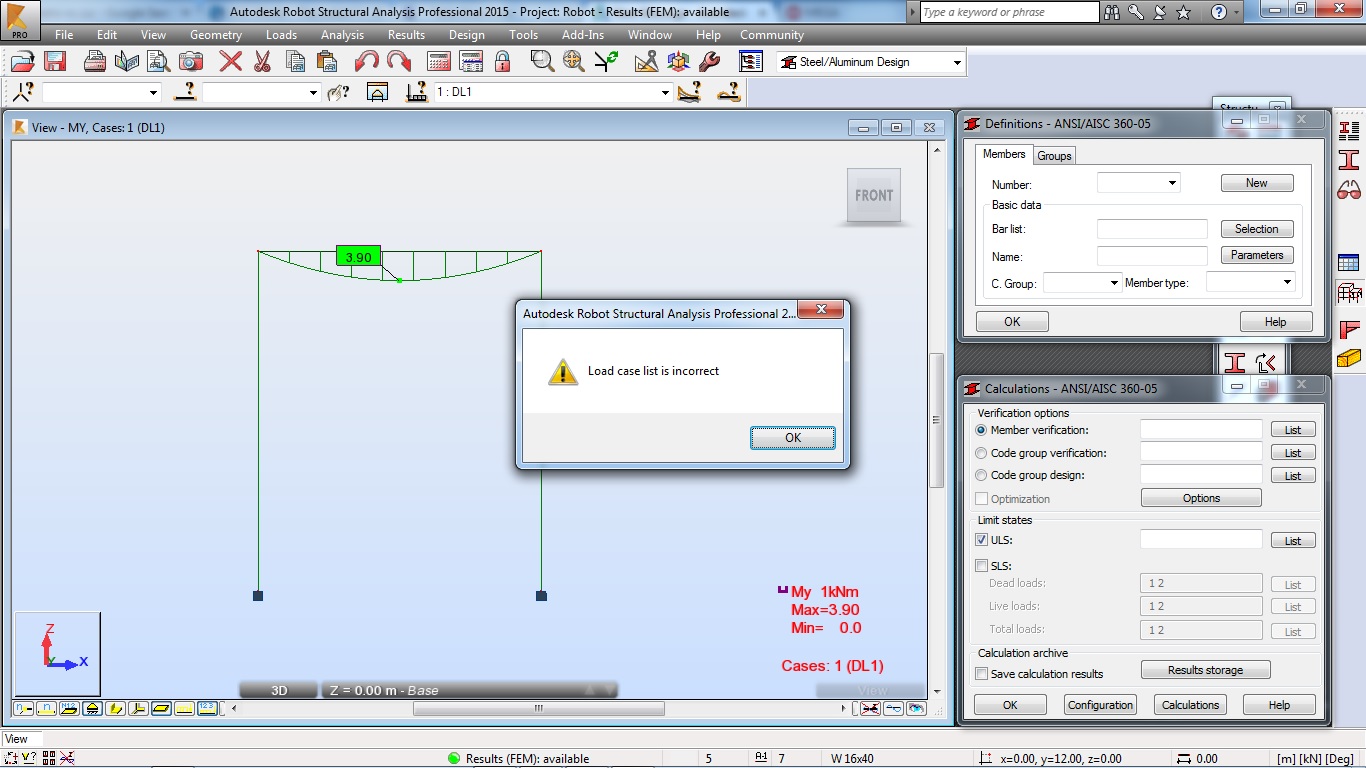Switch to the Groups tab

click(x=1054, y=156)
